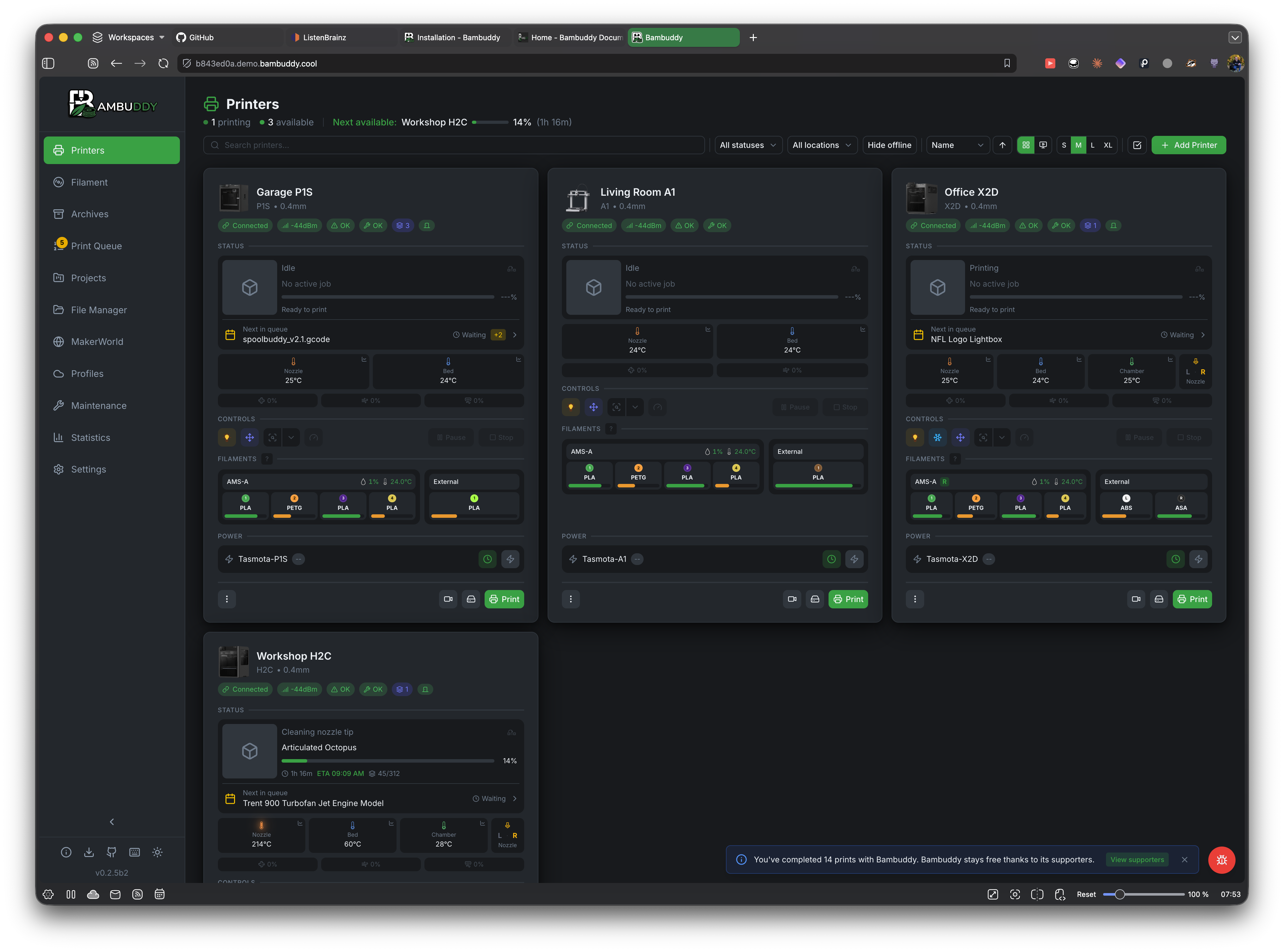
Task: Bookmark the page in address bar
Action: click(1007, 63)
